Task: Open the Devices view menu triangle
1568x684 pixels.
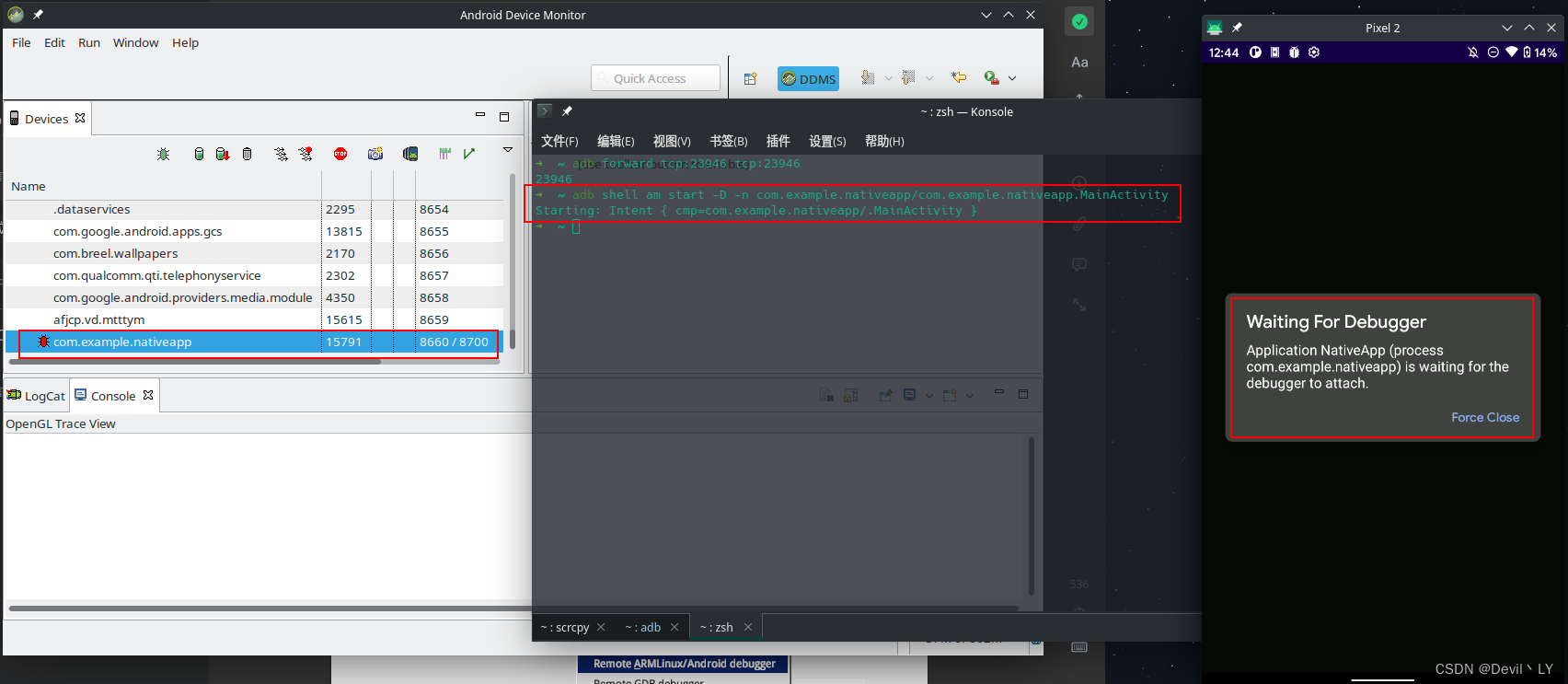Action: (507, 149)
